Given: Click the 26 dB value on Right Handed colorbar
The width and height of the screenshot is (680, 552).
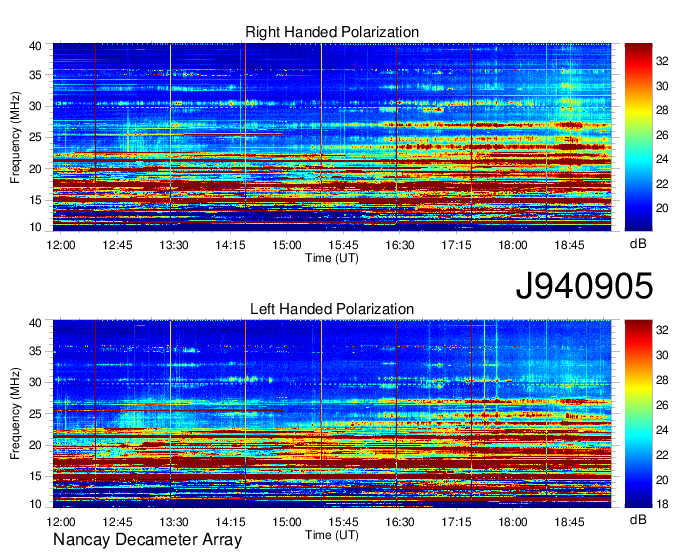Looking at the screenshot, I should click(662, 135).
